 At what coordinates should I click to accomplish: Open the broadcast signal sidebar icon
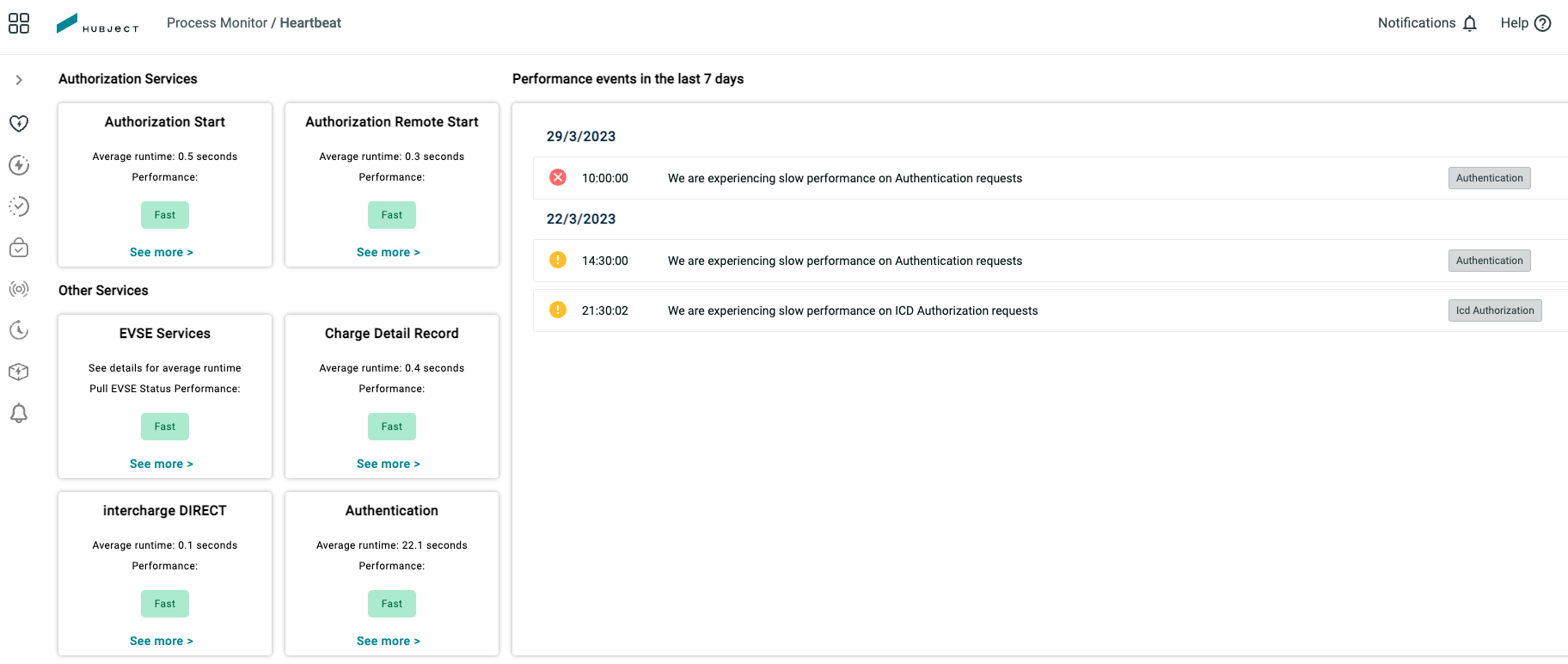point(19,289)
